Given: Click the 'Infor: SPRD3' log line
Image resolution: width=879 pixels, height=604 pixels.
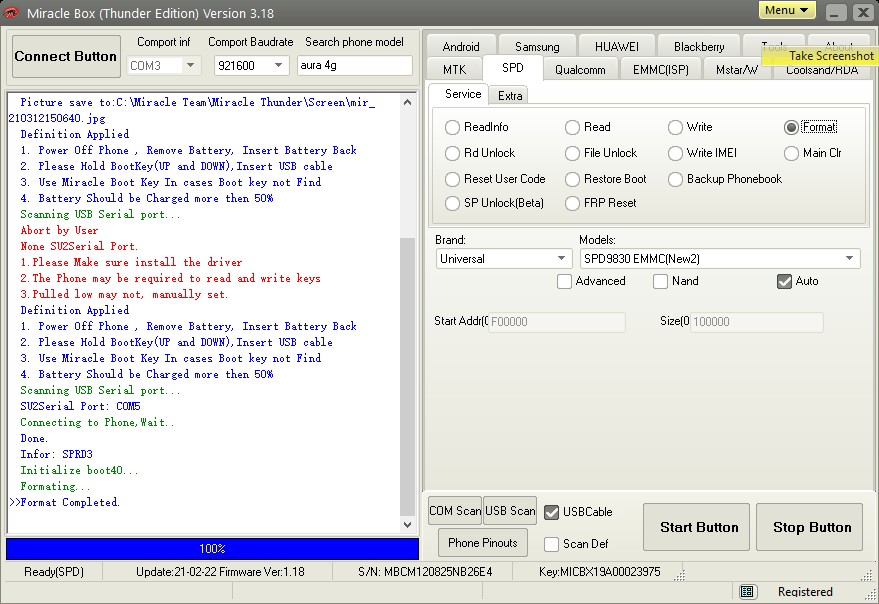Looking at the screenshot, I should pos(57,454).
